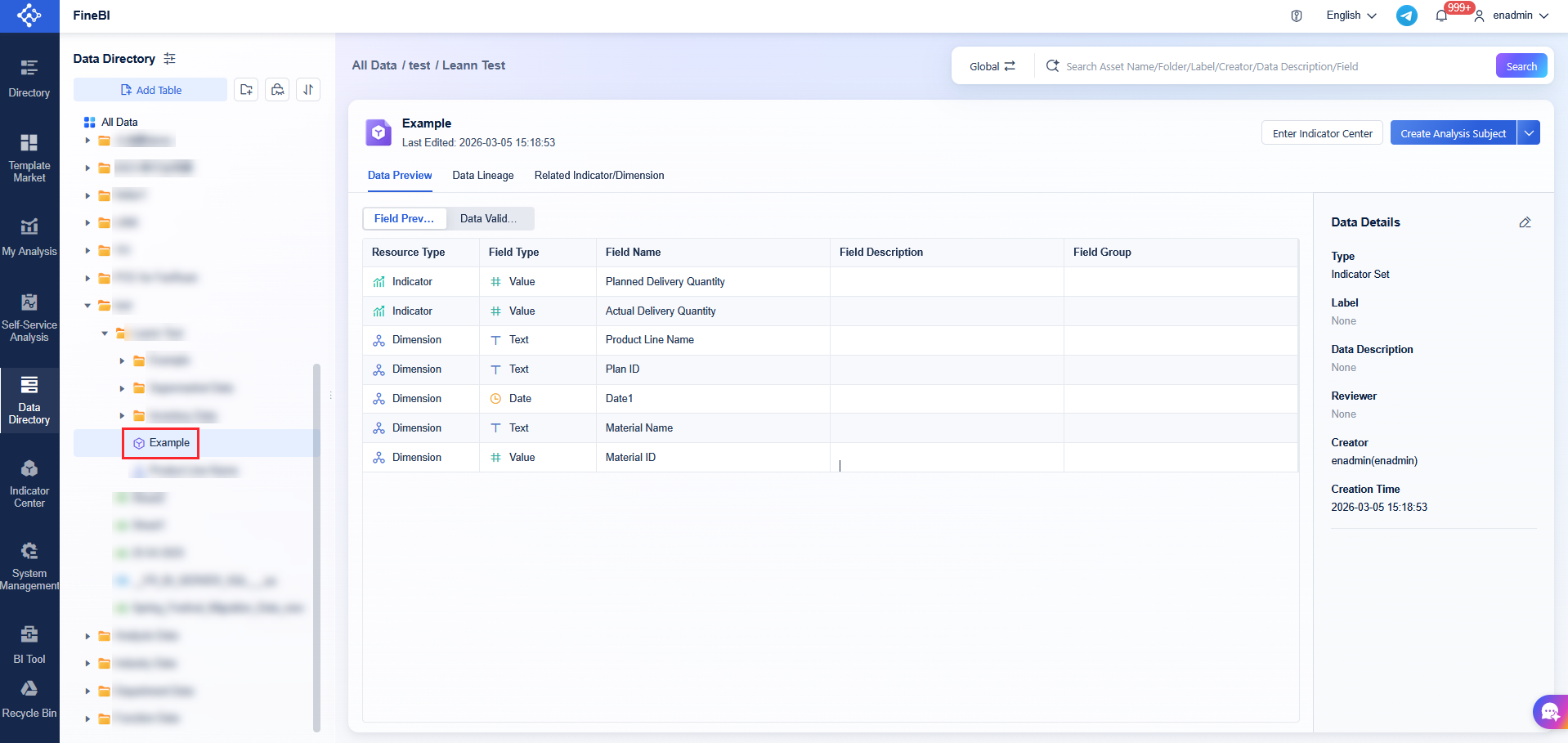Click the refresh icon in search bar
This screenshot has height=743, width=1568.
(1052, 66)
